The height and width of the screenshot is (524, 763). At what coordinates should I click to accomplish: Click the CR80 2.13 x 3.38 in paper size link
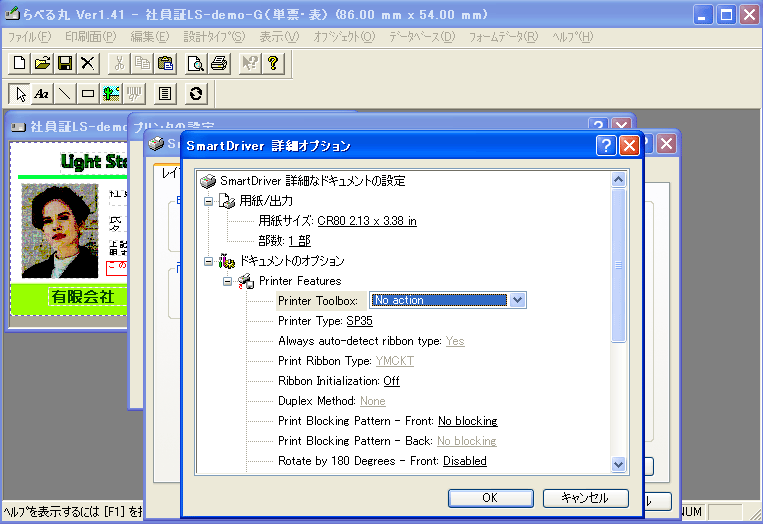click(367, 221)
